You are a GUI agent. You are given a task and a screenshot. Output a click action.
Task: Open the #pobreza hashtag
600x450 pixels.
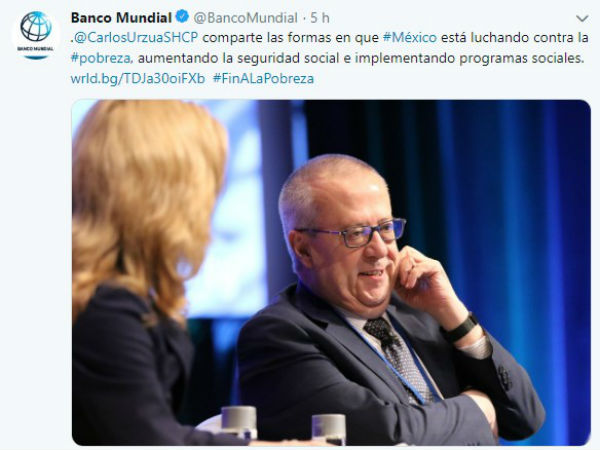(102, 58)
